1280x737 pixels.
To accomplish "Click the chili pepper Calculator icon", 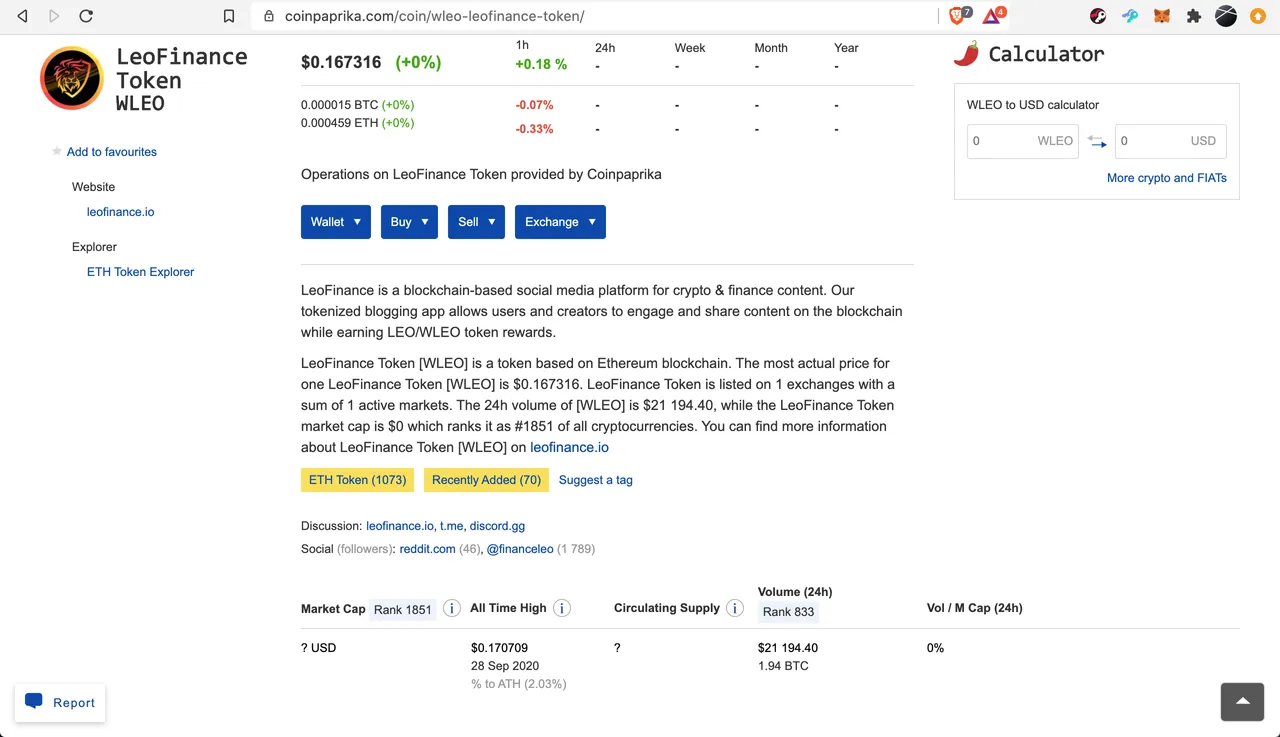I will 966,54.
